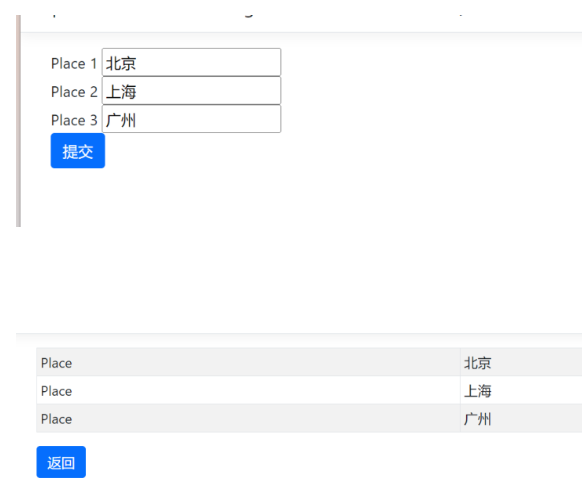Select the 北京 cell in the results table

click(x=521, y=362)
